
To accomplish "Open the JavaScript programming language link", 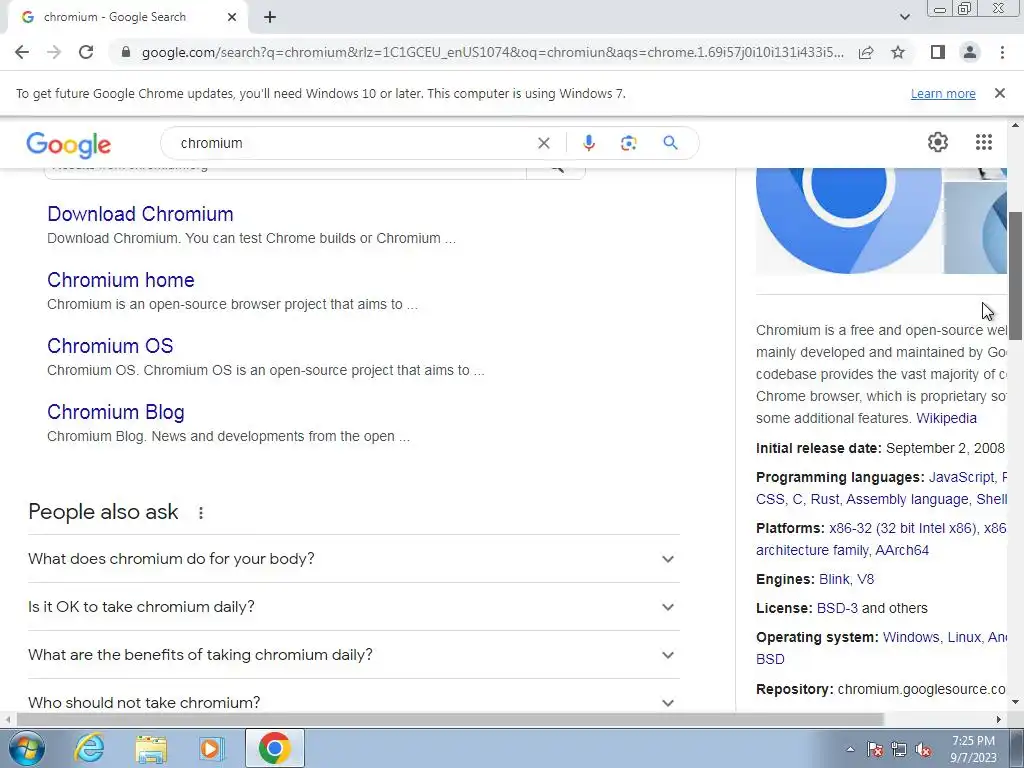I will point(961,477).
